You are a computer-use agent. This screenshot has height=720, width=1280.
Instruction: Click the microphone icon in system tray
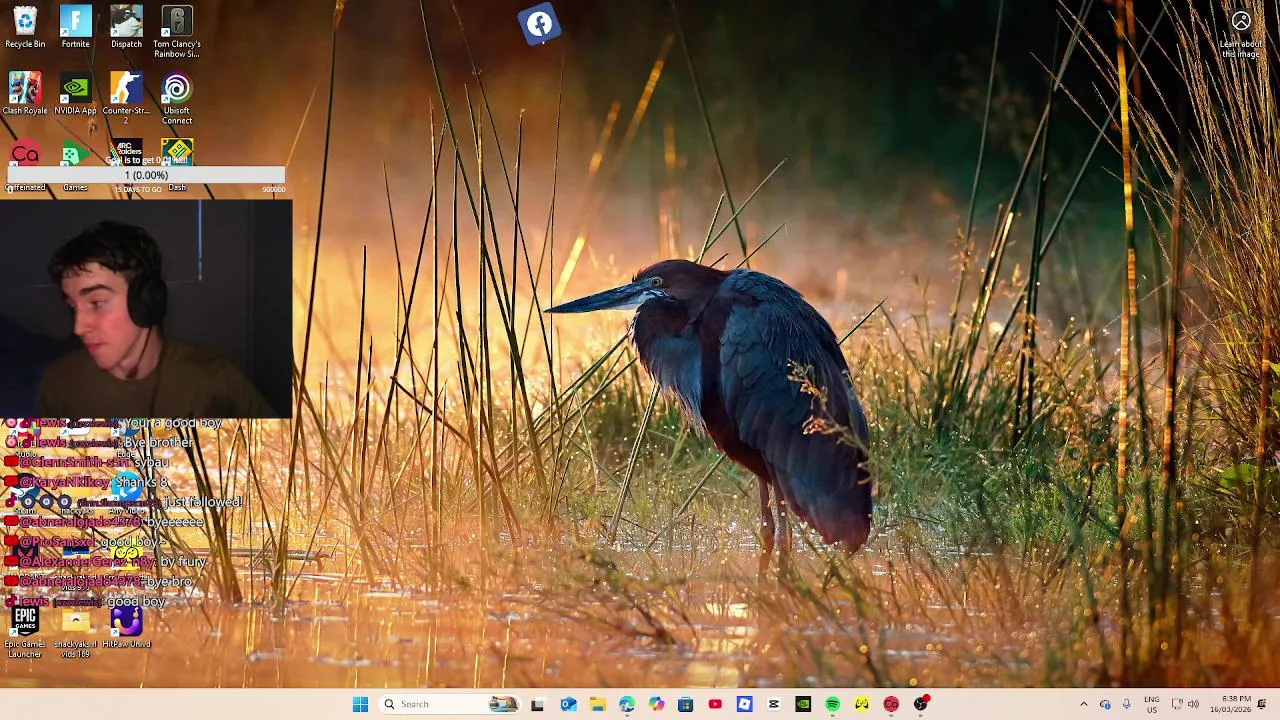(1126, 704)
